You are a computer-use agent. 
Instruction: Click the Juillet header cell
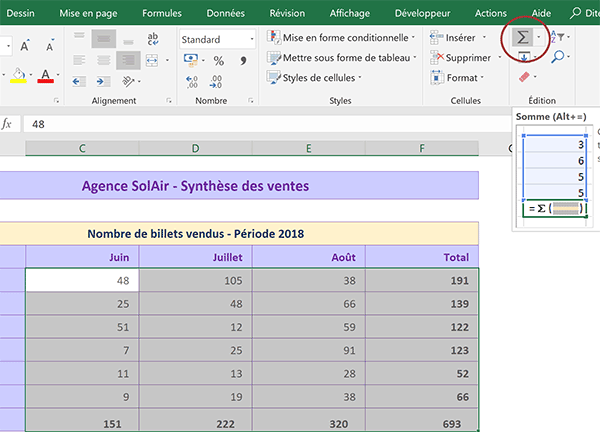pos(195,257)
